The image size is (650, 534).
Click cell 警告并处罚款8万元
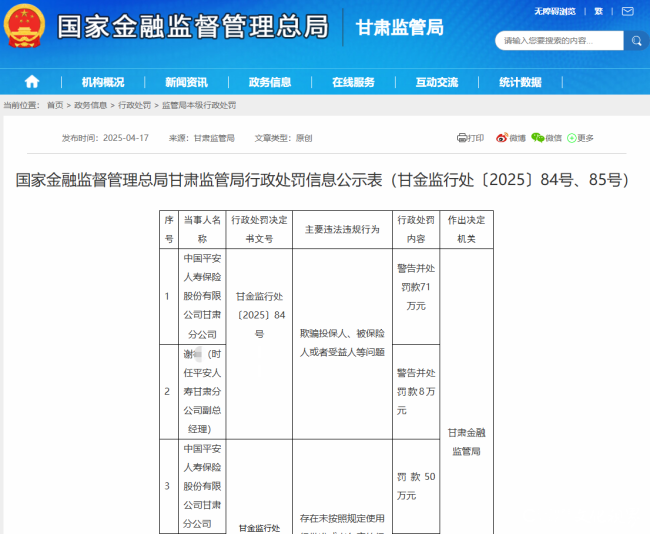click(416, 392)
